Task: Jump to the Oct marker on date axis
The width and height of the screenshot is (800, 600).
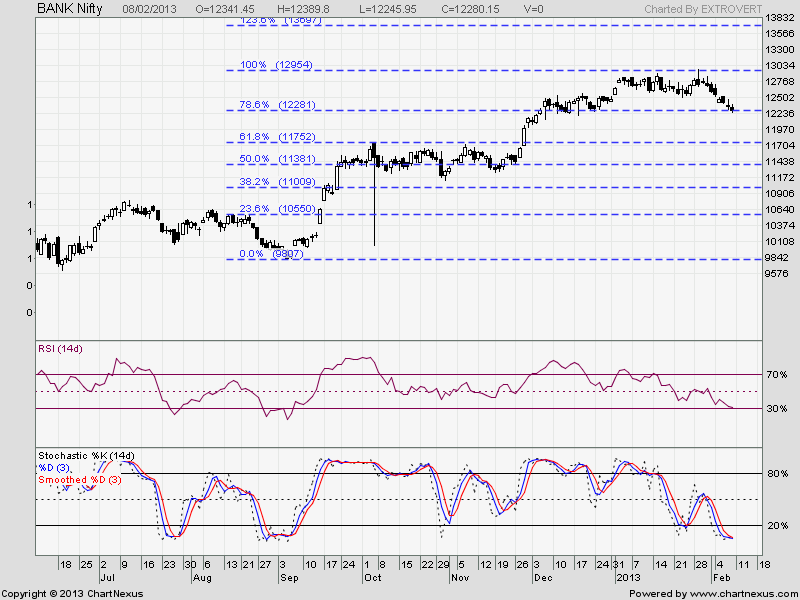Action: [372, 578]
